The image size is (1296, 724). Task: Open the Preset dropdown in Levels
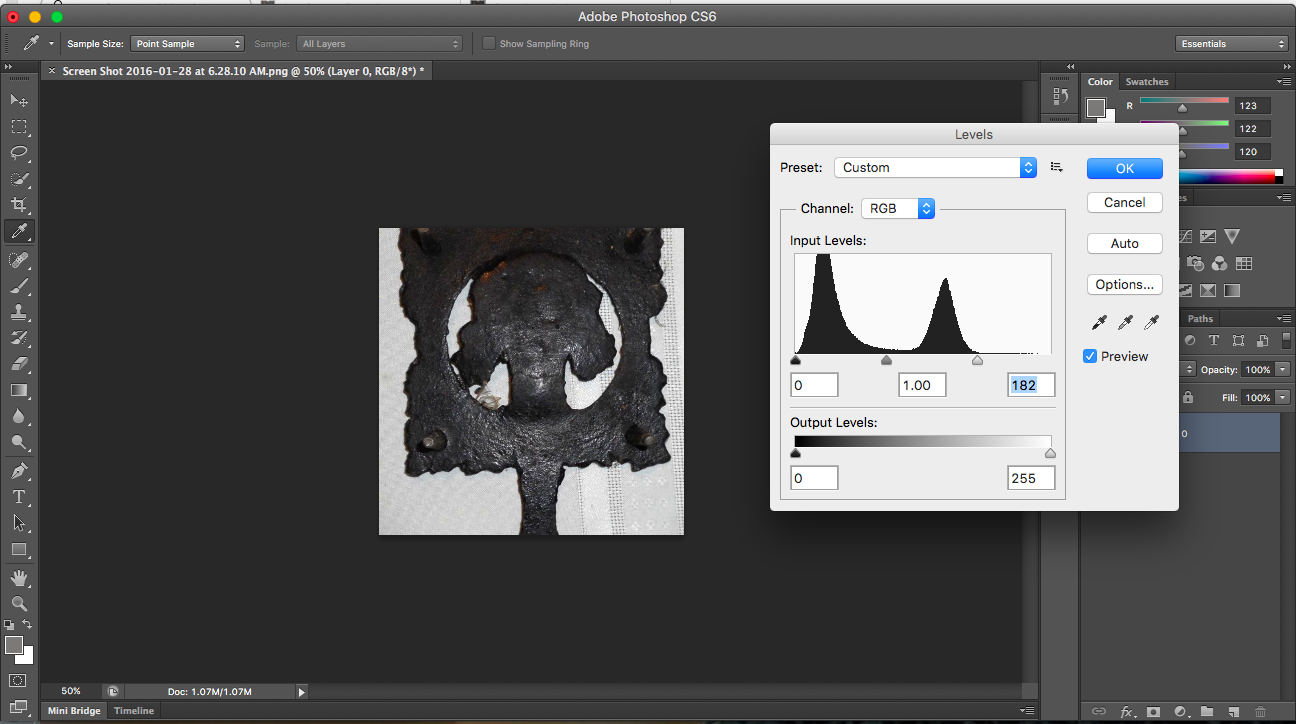point(935,168)
